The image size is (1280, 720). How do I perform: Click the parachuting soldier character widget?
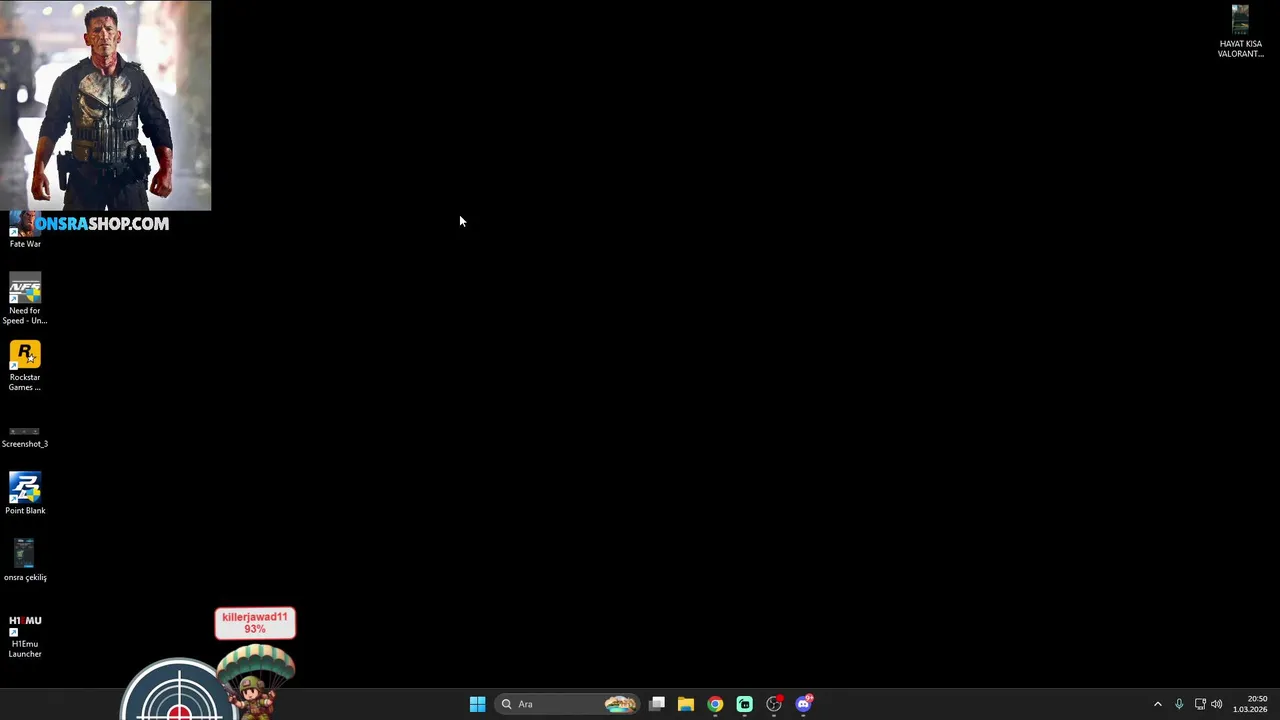pyautogui.click(x=256, y=682)
